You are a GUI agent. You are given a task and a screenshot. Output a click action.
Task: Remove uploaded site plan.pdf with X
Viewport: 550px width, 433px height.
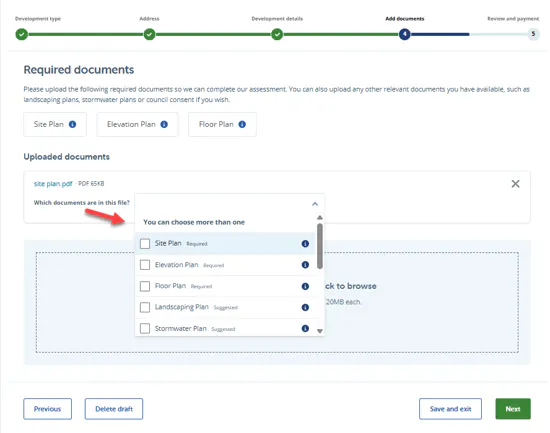point(515,184)
